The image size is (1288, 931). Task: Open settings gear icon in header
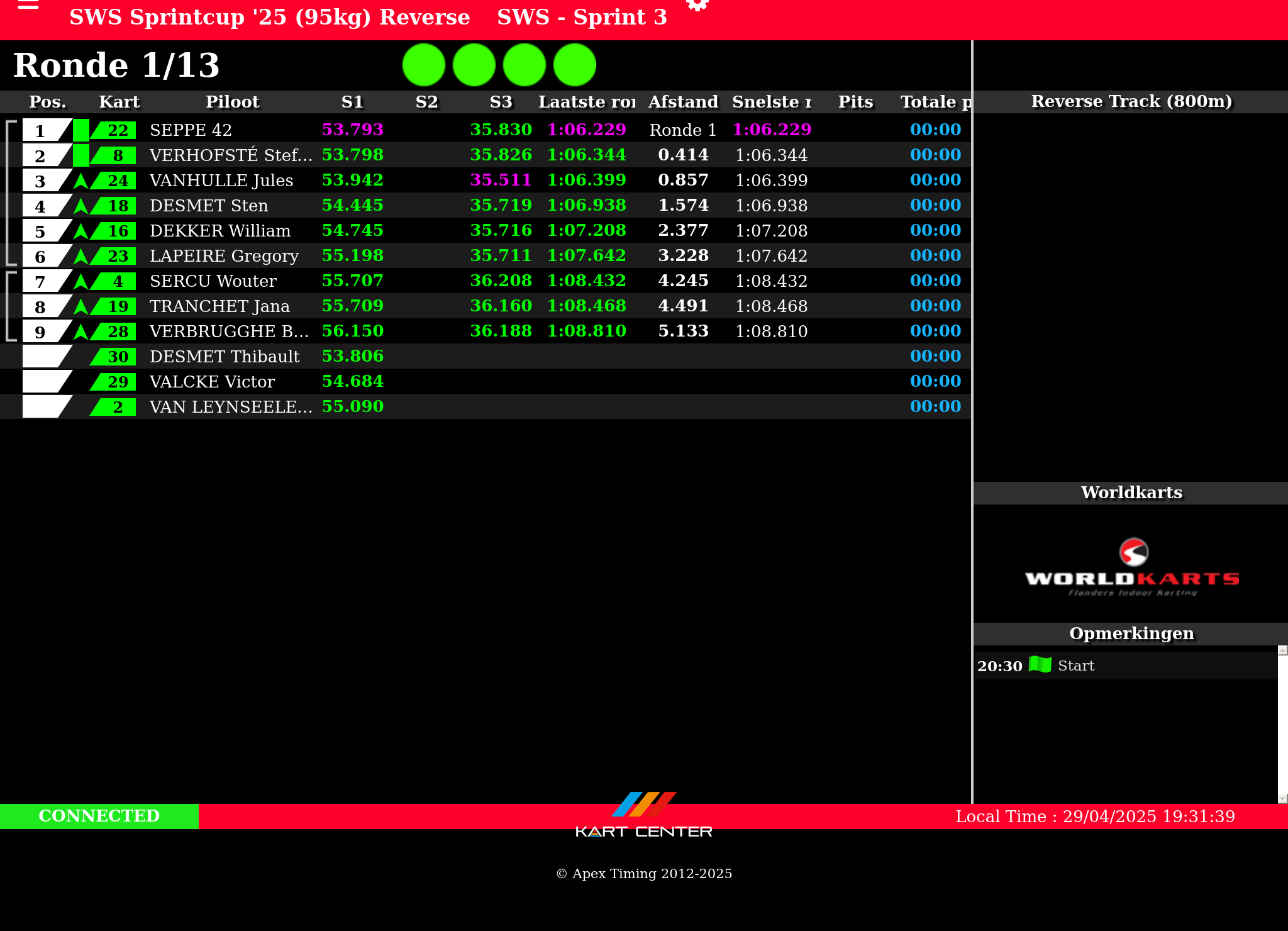(x=697, y=5)
